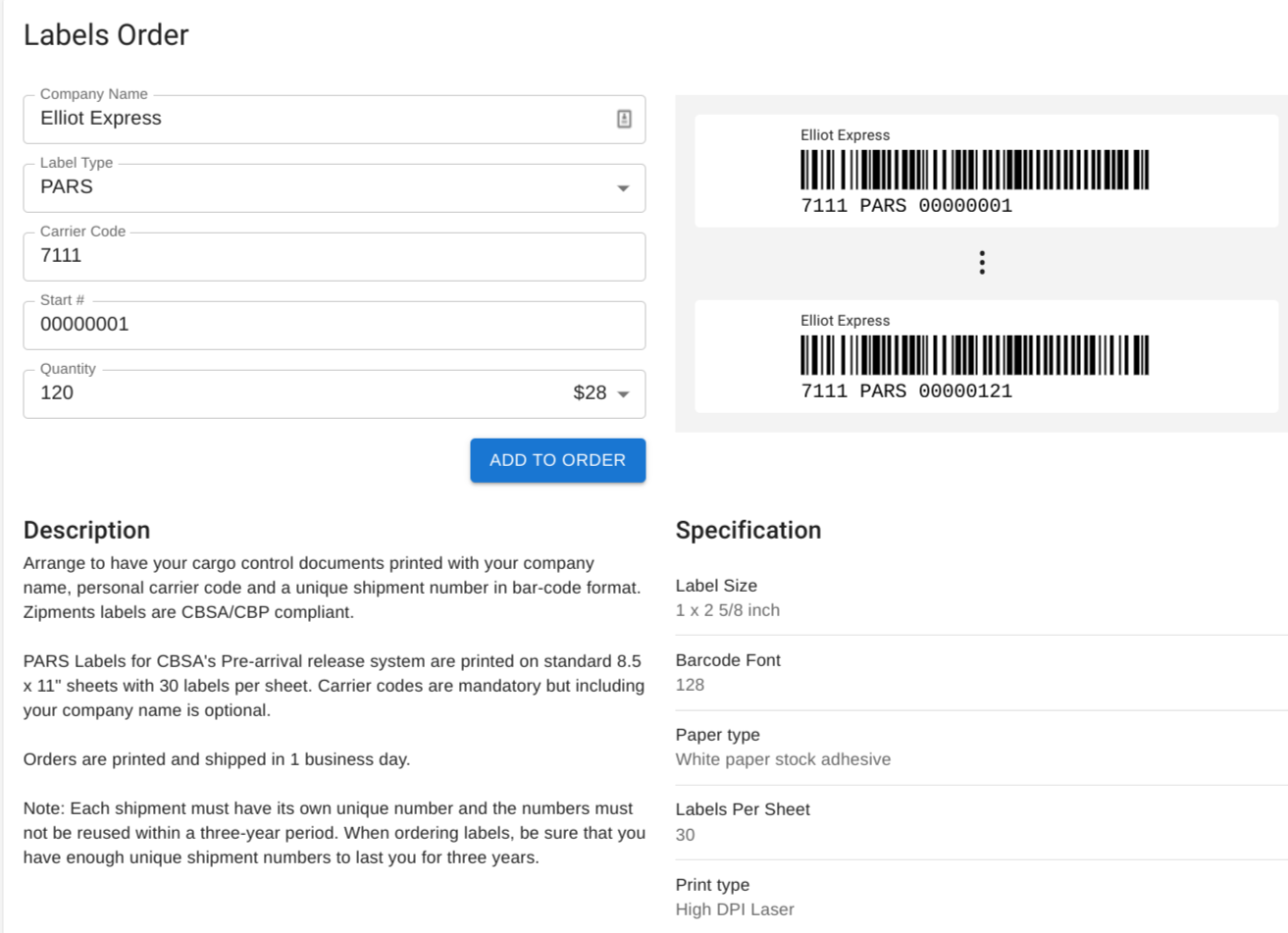Viewport: 1288px width, 933px height.
Task: Click the Barcode Font specification label
Action: [728, 660]
